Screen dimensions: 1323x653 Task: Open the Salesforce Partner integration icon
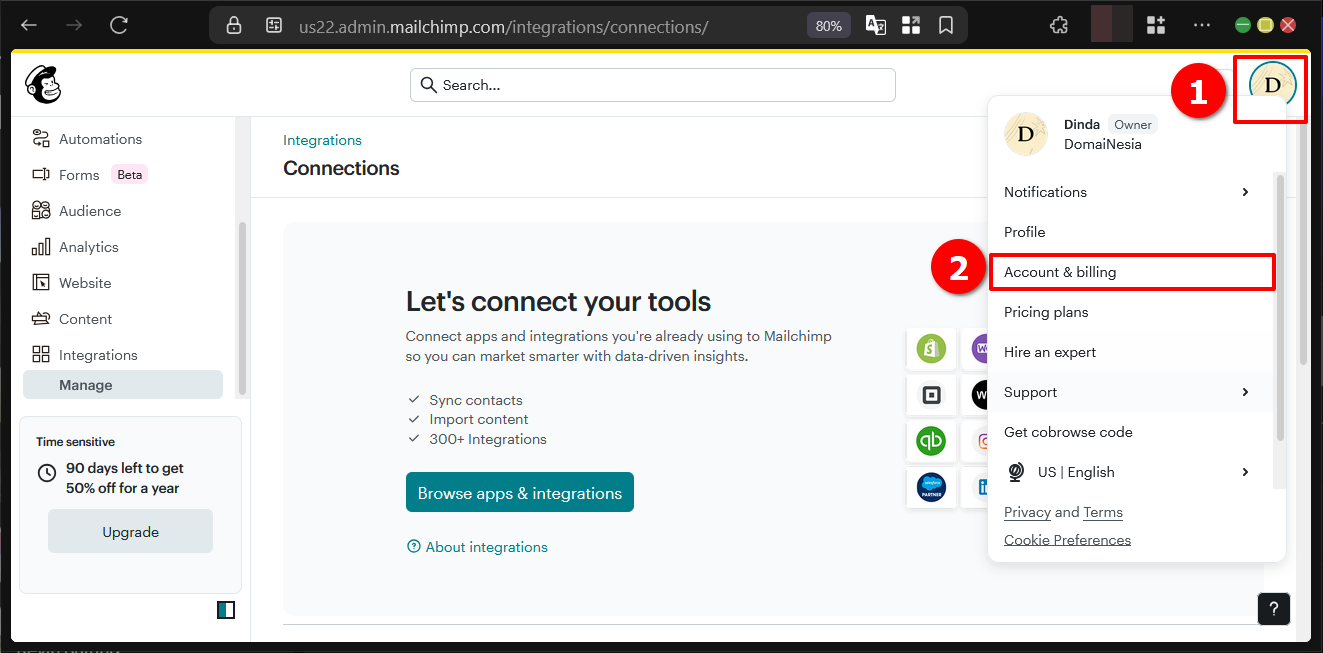click(931, 487)
